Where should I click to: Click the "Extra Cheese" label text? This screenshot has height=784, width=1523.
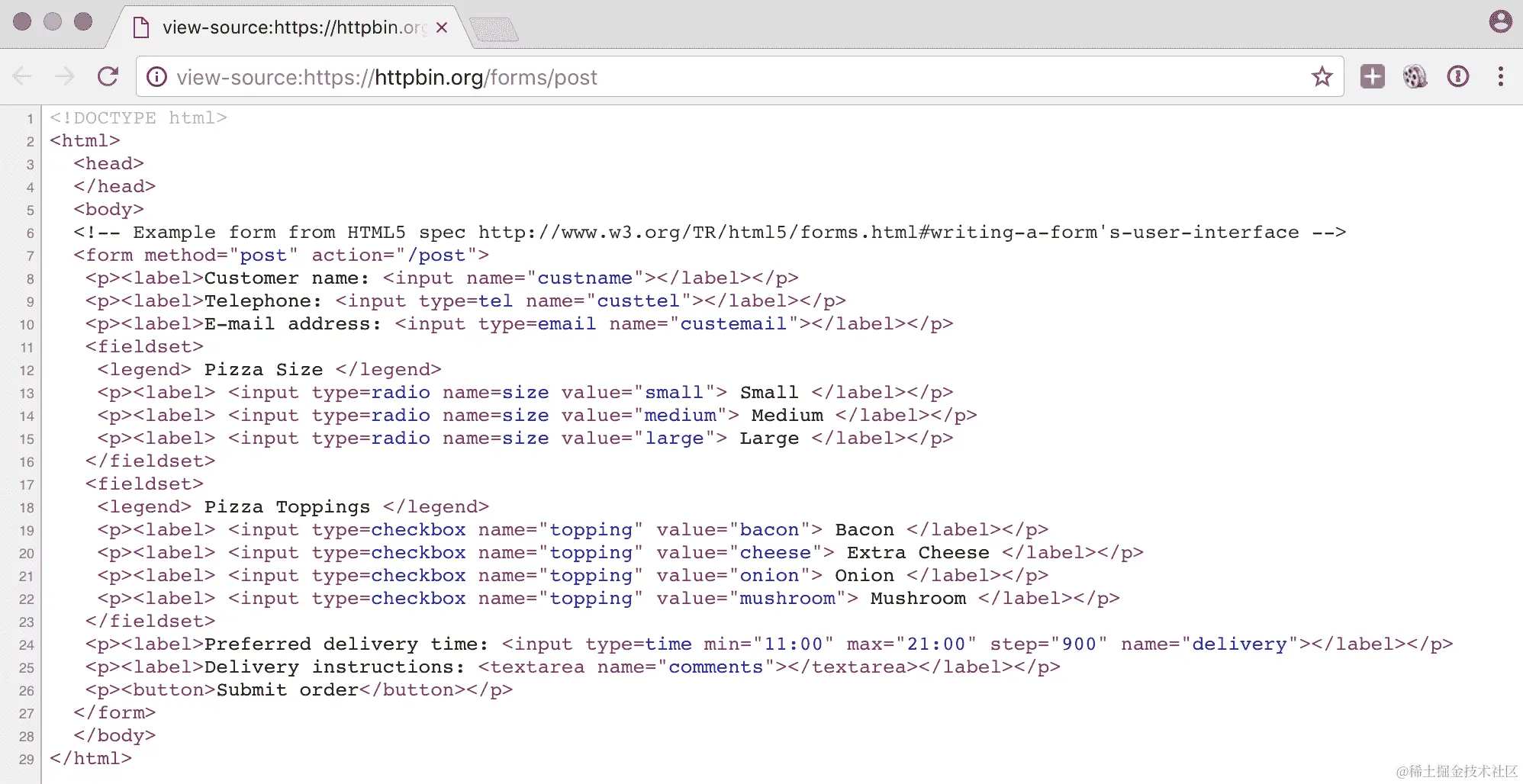pos(918,553)
